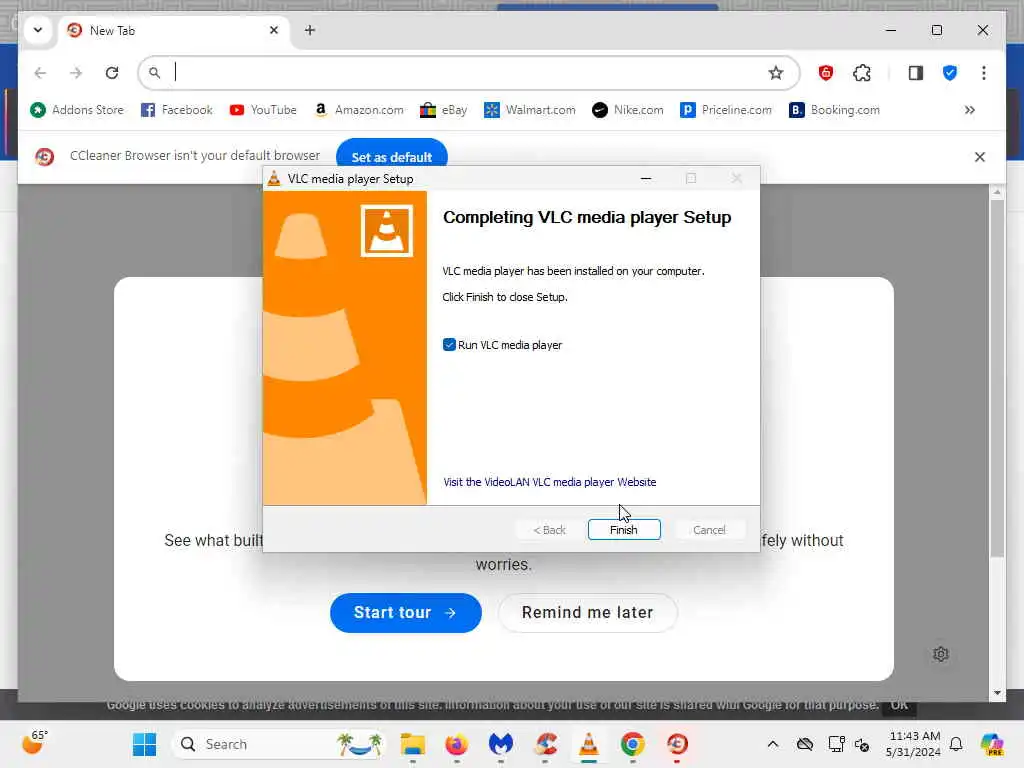Click the network display tray icon
Screen dimensions: 1024x768
click(836, 744)
